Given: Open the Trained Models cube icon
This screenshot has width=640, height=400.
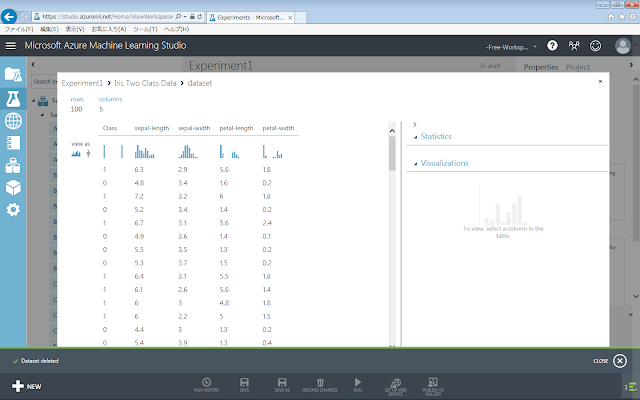Looking at the screenshot, I should tap(13, 188).
